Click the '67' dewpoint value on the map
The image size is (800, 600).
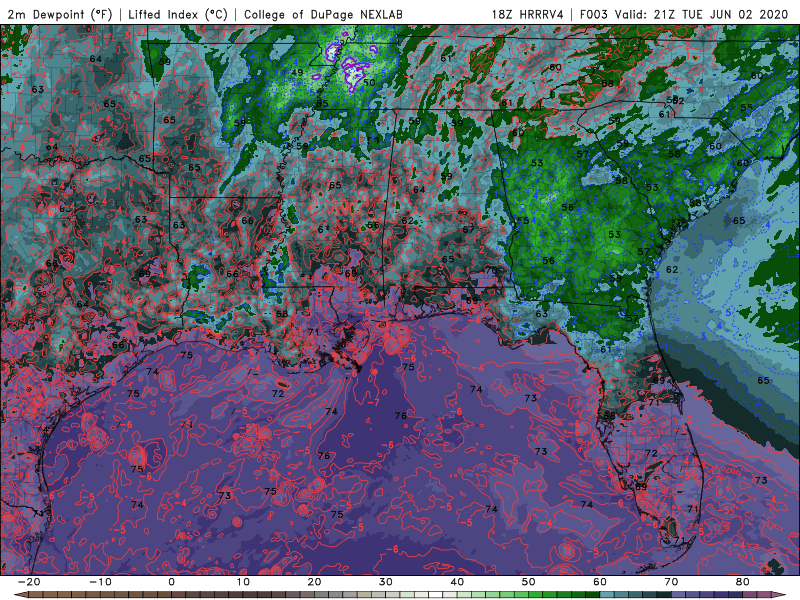[x=468, y=230]
